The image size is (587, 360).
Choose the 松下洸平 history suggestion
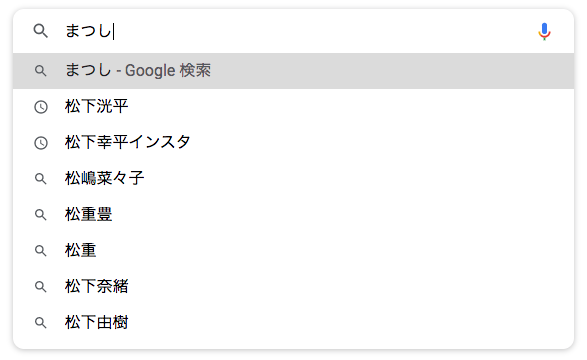pyautogui.click(x=294, y=107)
